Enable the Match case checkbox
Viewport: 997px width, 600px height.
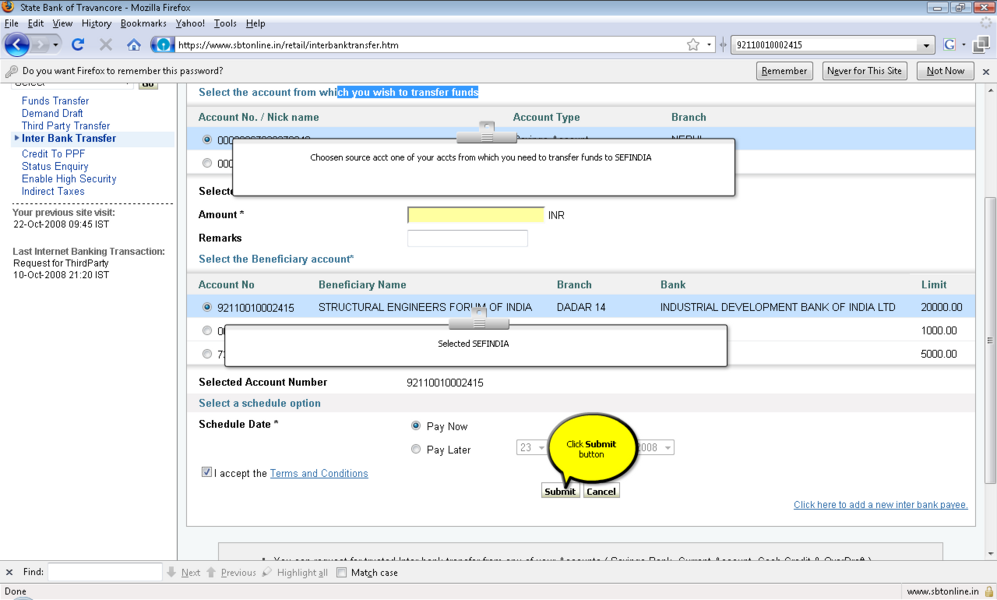pyautogui.click(x=342, y=573)
